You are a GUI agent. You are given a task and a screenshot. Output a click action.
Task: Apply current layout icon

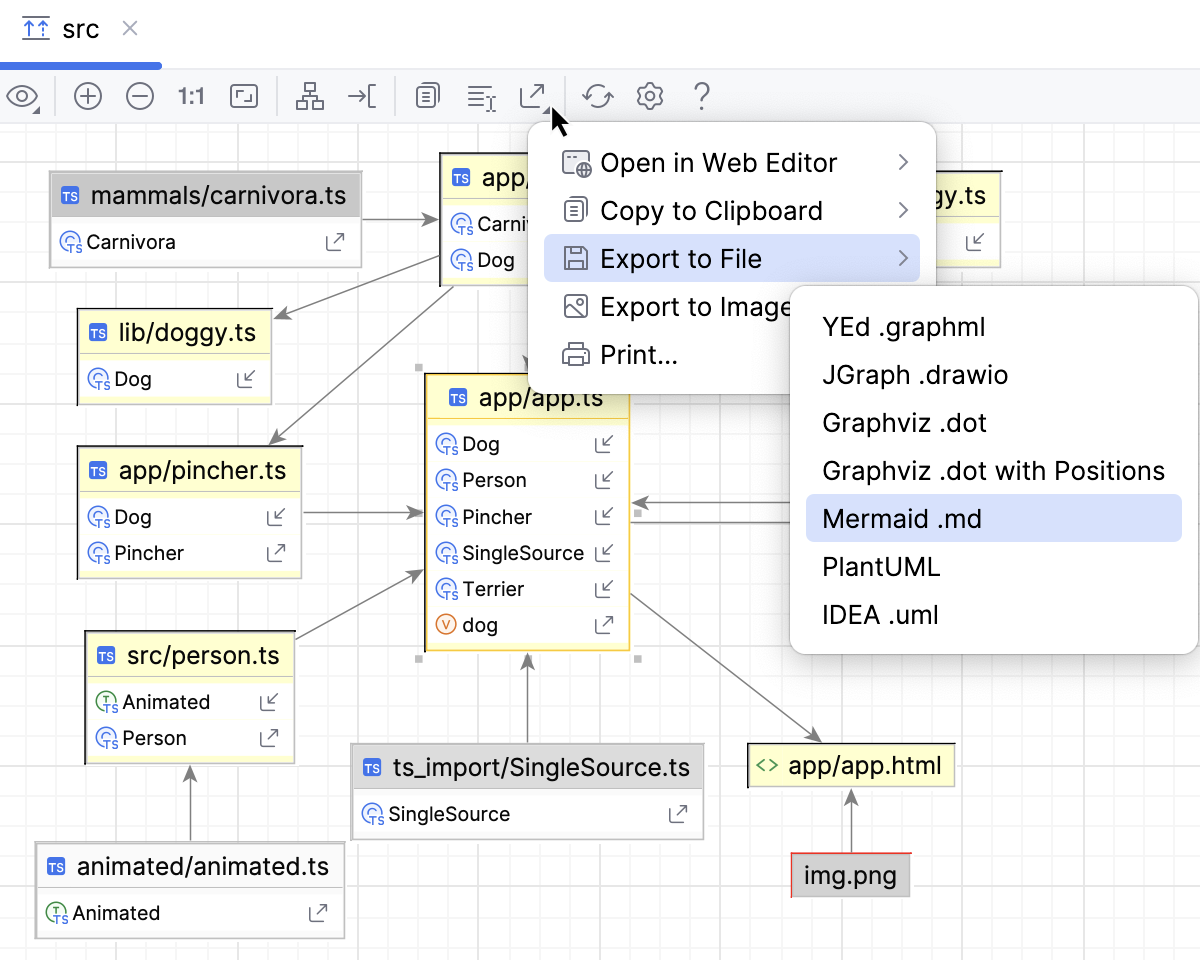pyautogui.click(x=311, y=97)
